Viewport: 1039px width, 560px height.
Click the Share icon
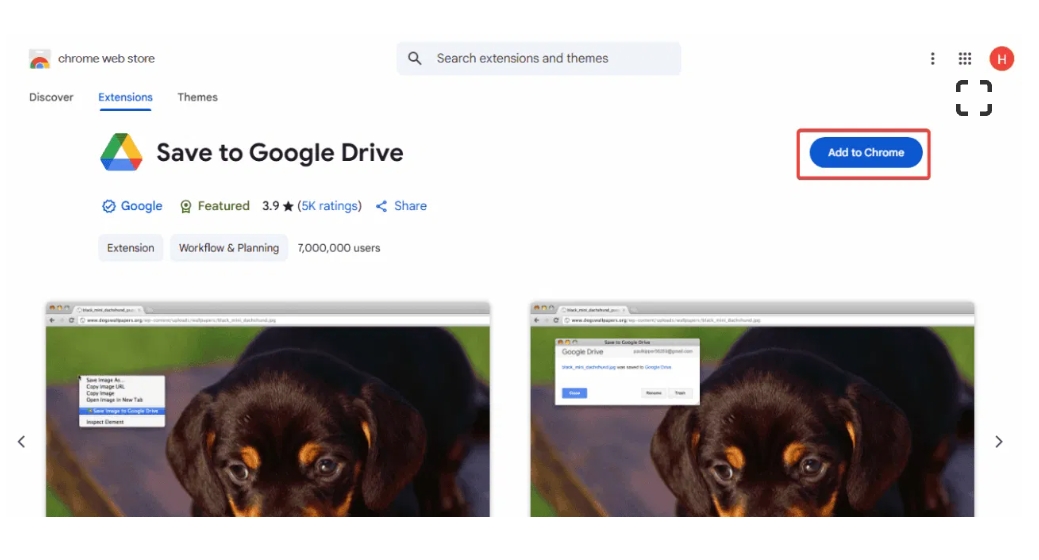[x=381, y=207]
